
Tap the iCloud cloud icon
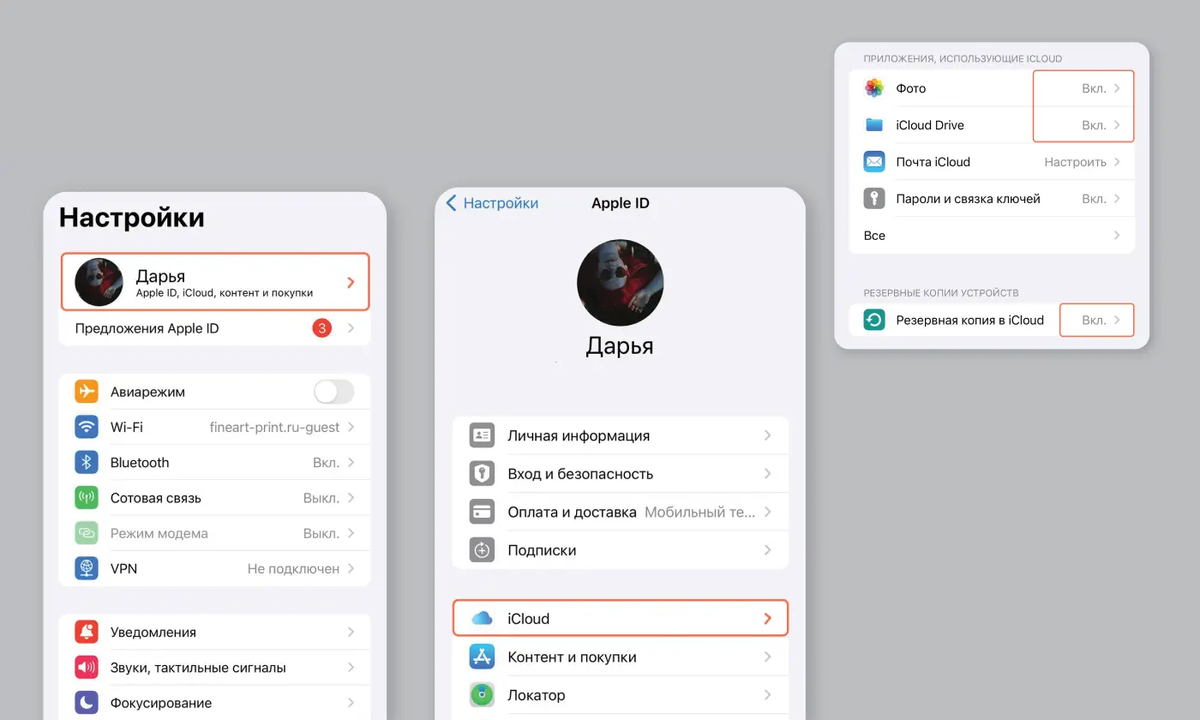pyautogui.click(x=482, y=619)
